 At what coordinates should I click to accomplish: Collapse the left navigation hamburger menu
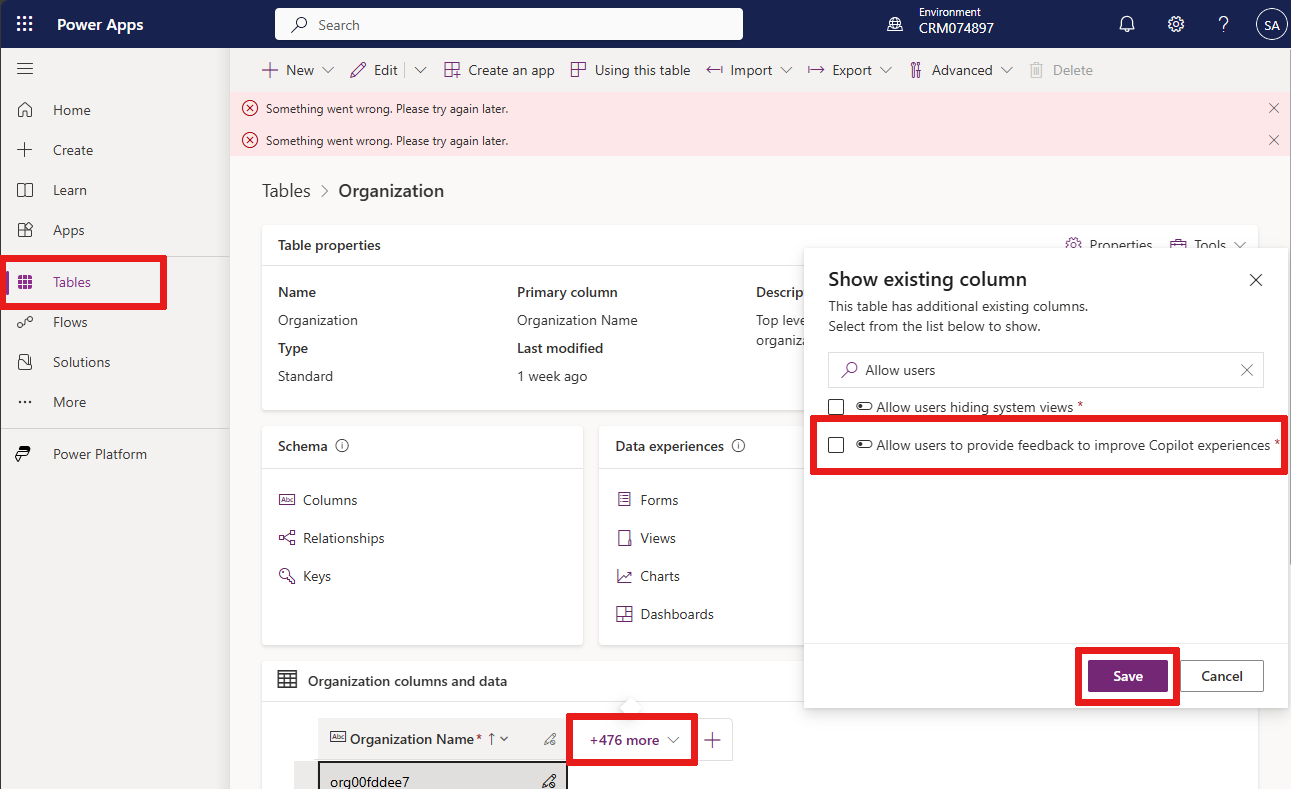(25, 69)
